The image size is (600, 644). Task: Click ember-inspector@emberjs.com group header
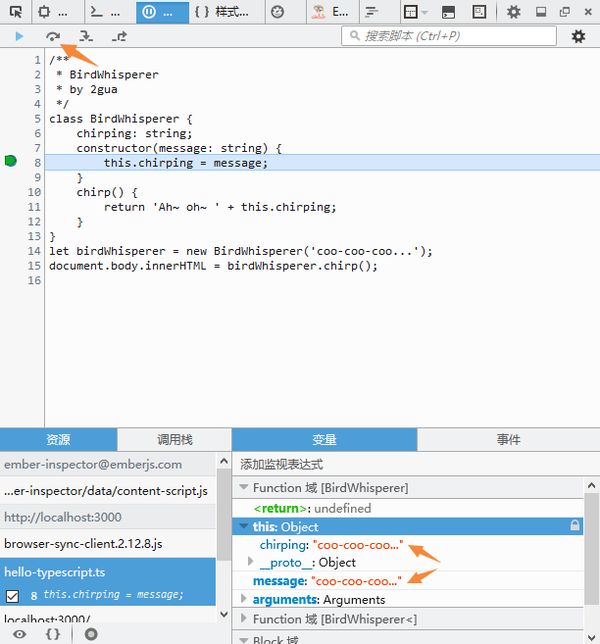point(108,465)
